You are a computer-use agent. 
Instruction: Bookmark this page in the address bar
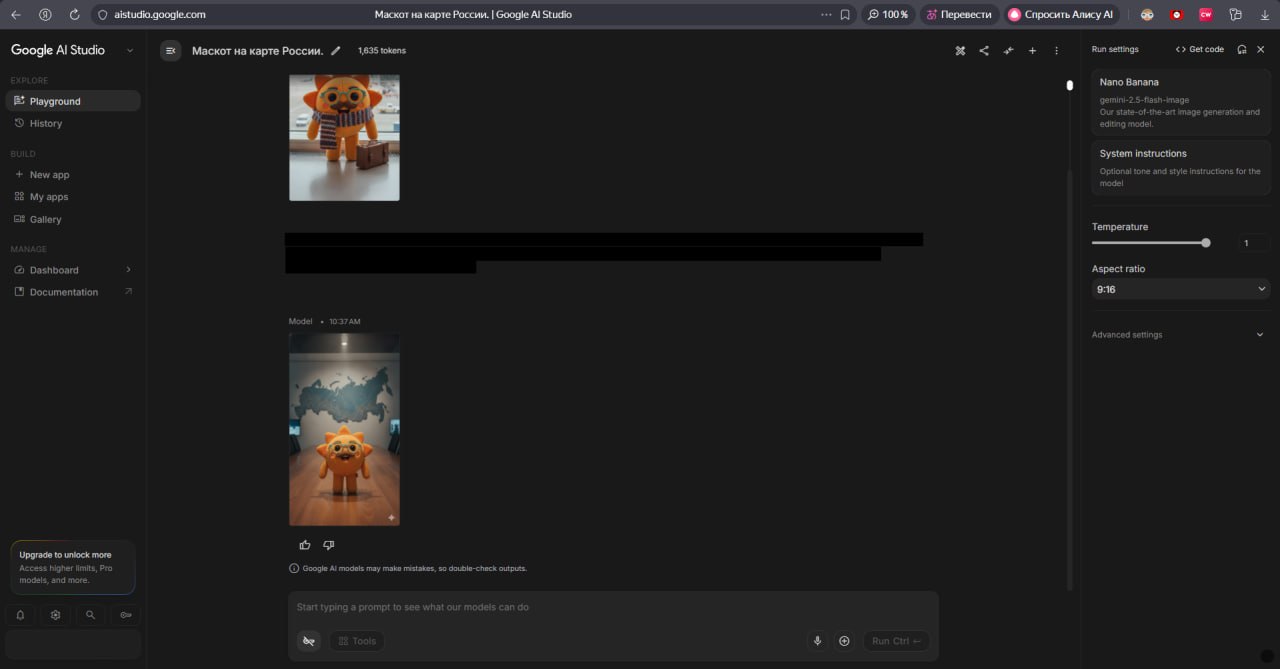pos(845,15)
